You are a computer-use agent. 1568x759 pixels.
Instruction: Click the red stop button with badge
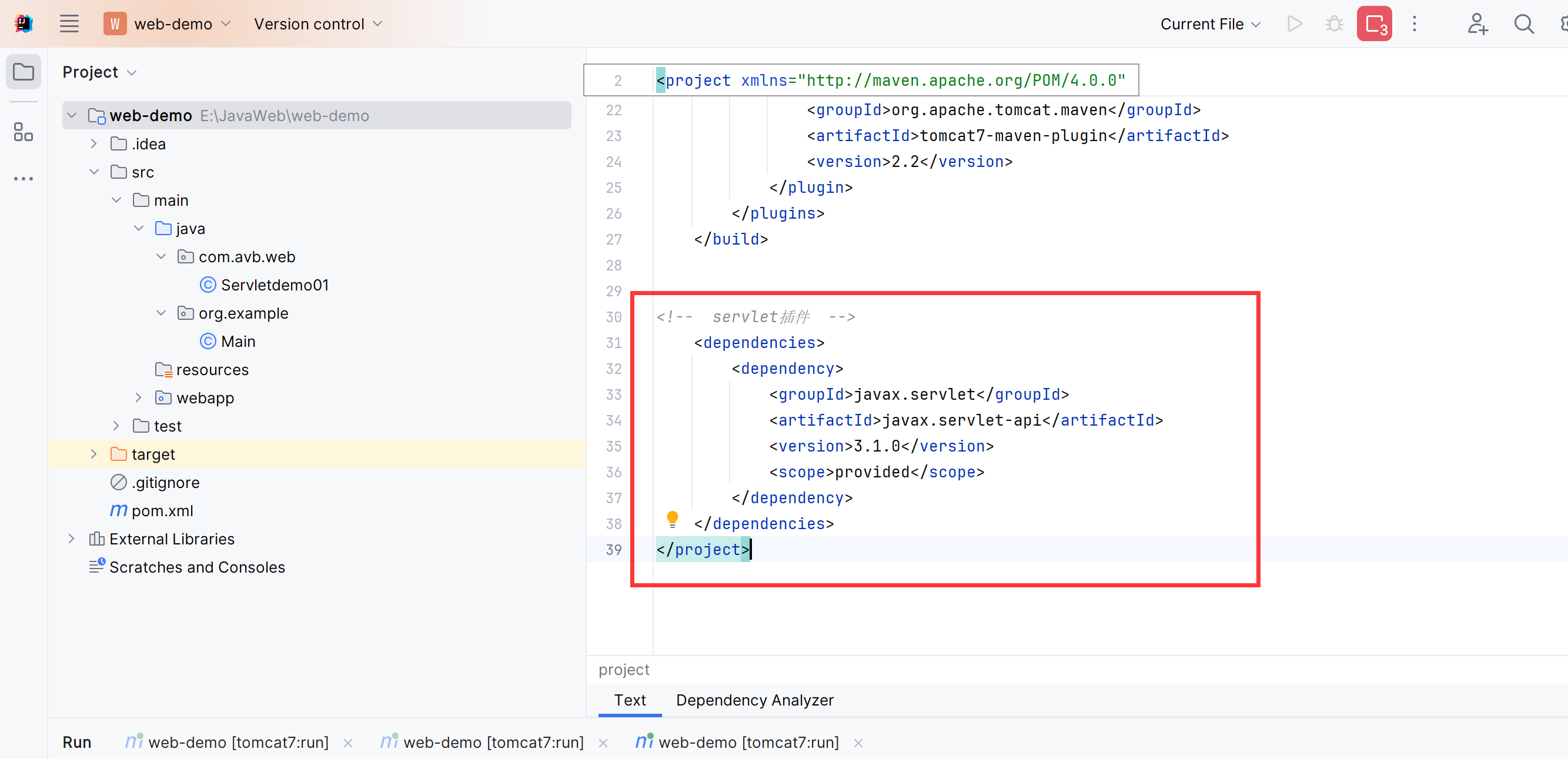click(x=1375, y=24)
